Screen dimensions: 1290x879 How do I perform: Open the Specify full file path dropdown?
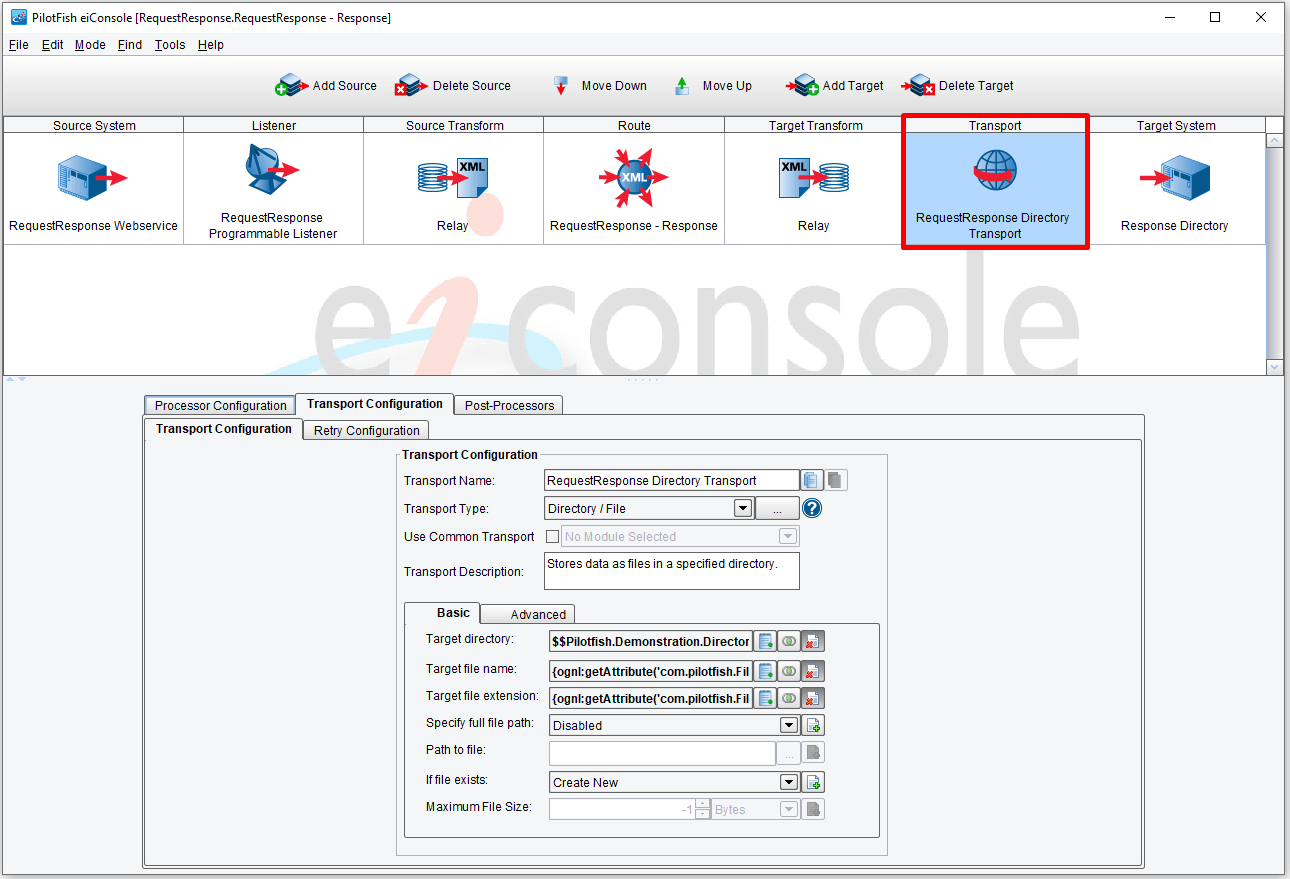click(x=788, y=725)
